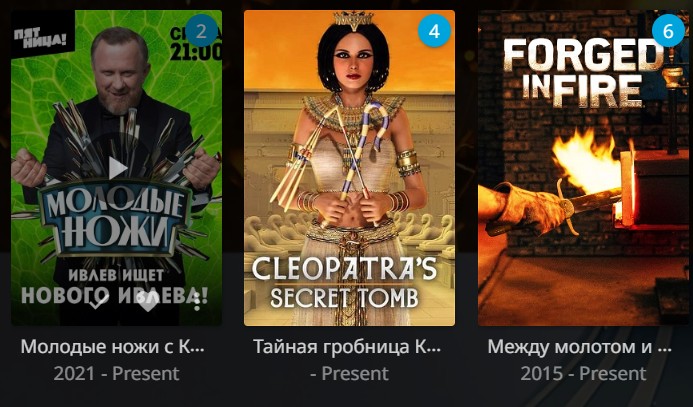Mark Молодые ножи as watched with checkmark

click(x=98, y=302)
